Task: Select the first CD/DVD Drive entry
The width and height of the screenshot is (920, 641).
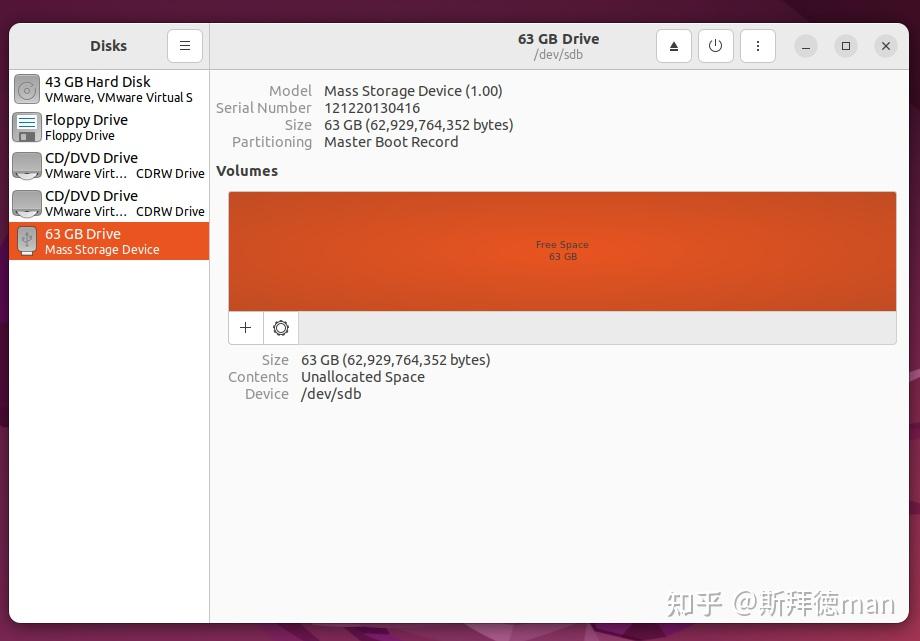Action: tap(109, 165)
